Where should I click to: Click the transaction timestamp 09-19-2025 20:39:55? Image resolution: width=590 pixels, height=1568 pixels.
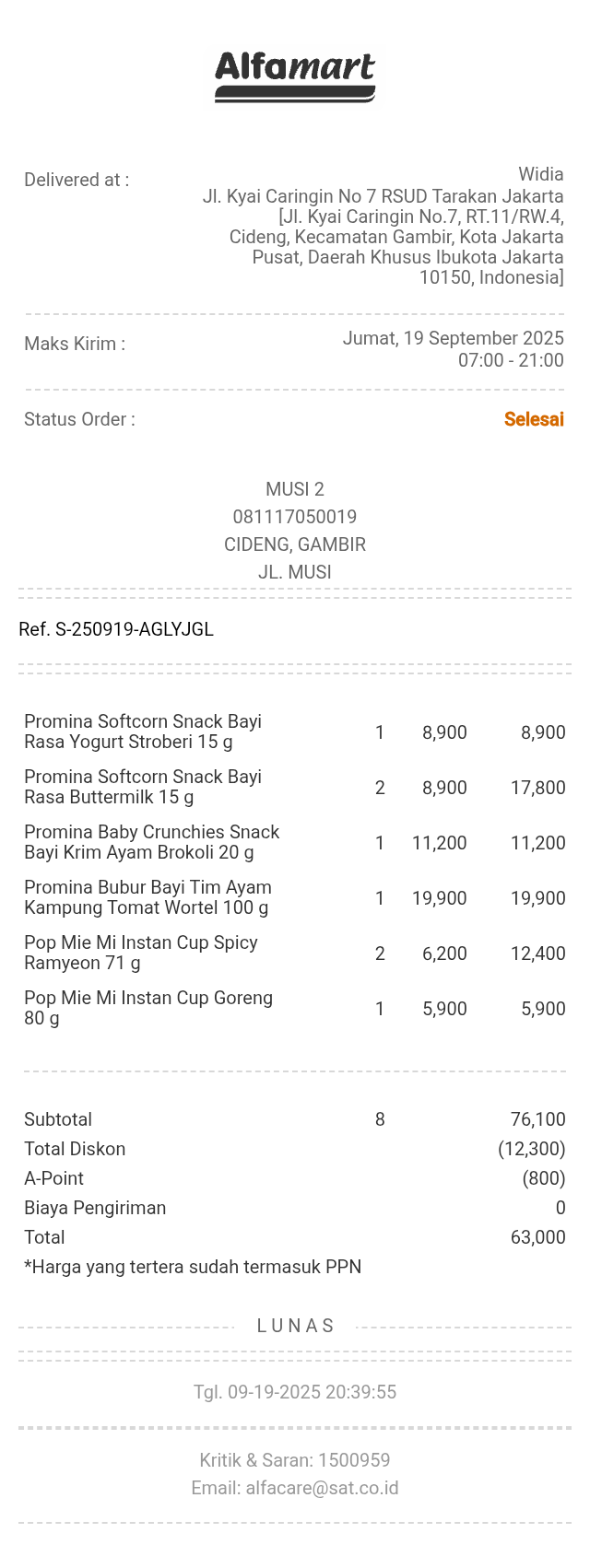click(295, 1392)
